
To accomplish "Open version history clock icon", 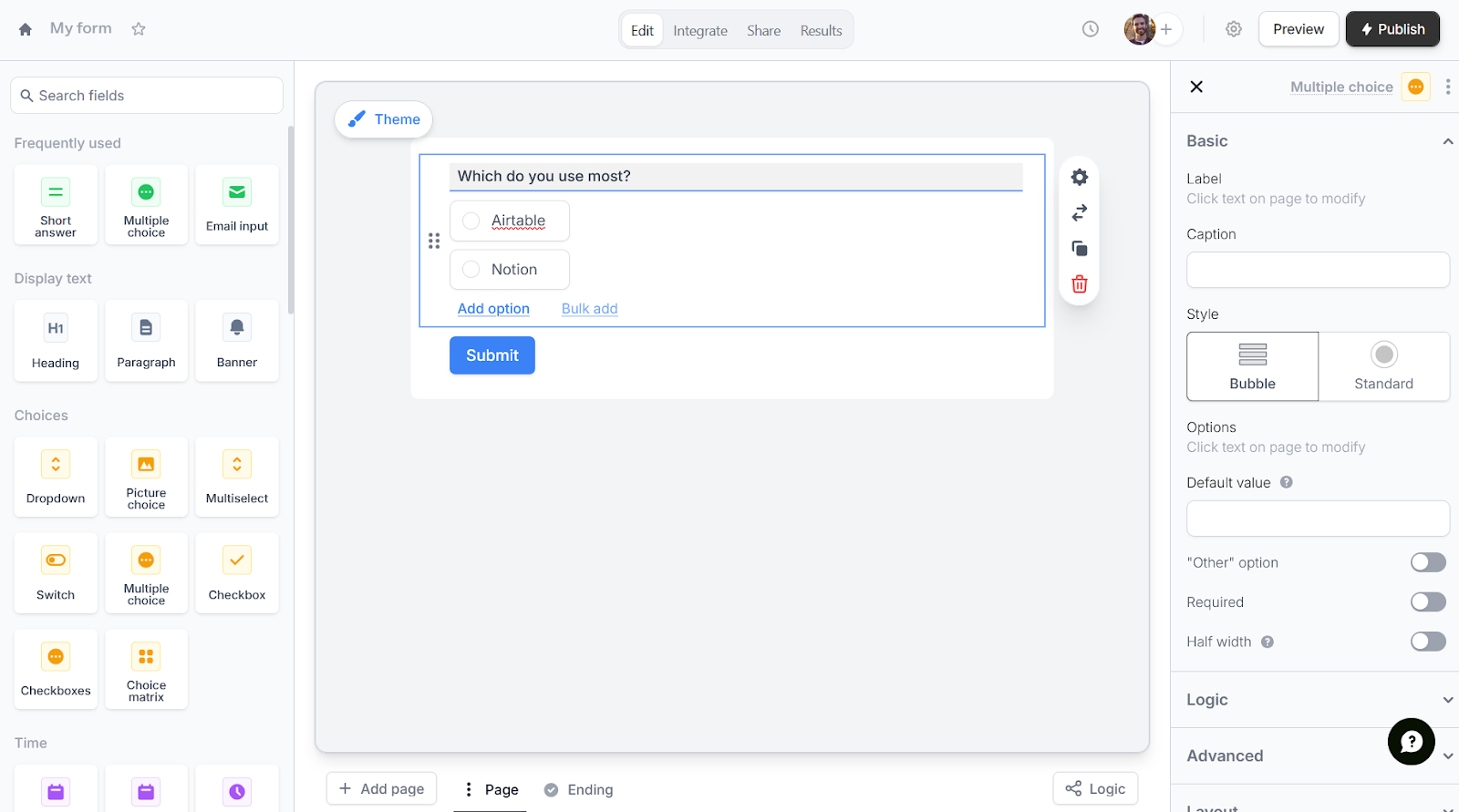I will click(1091, 29).
